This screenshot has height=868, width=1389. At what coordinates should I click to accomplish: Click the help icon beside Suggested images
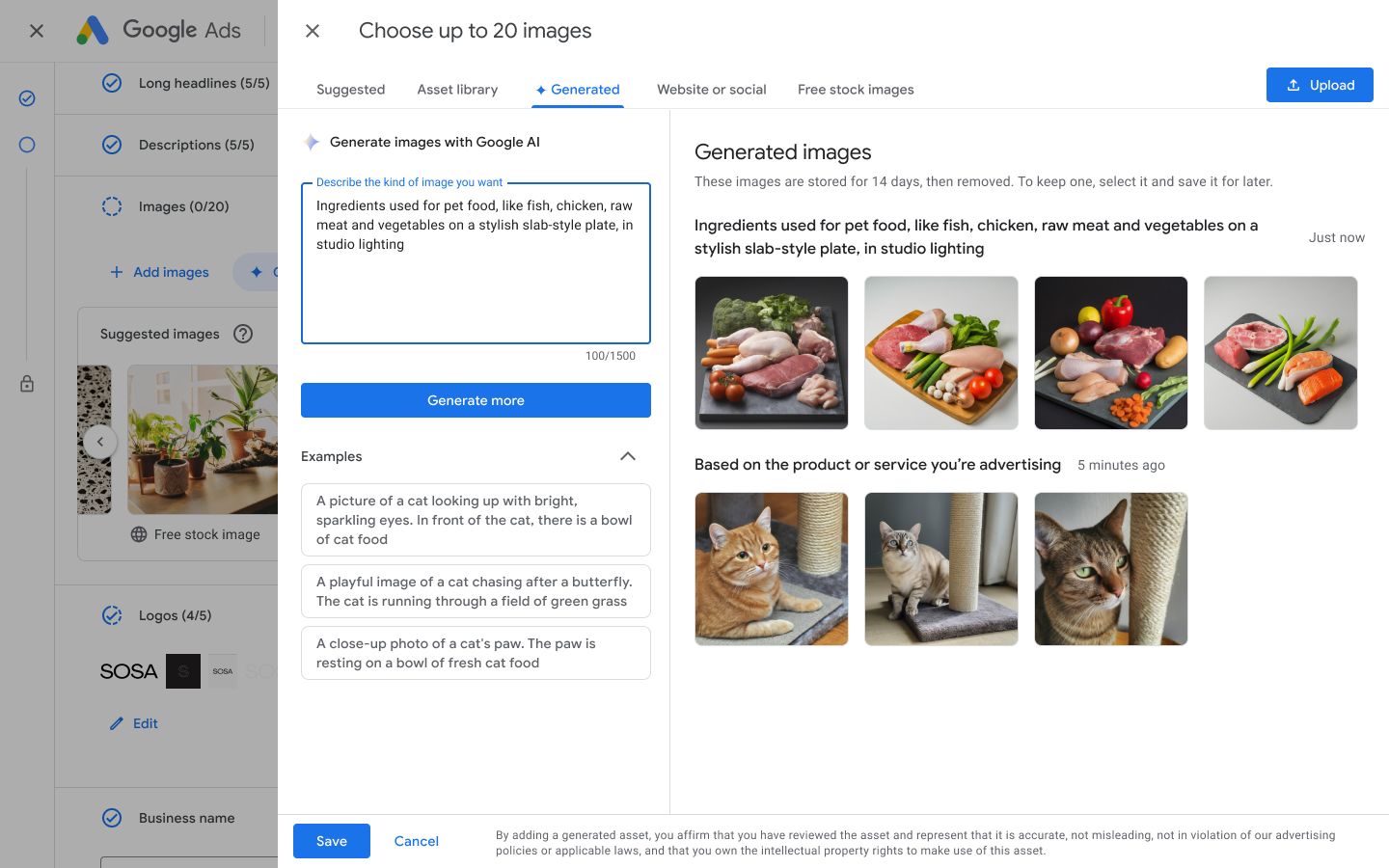[x=243, y=334]
